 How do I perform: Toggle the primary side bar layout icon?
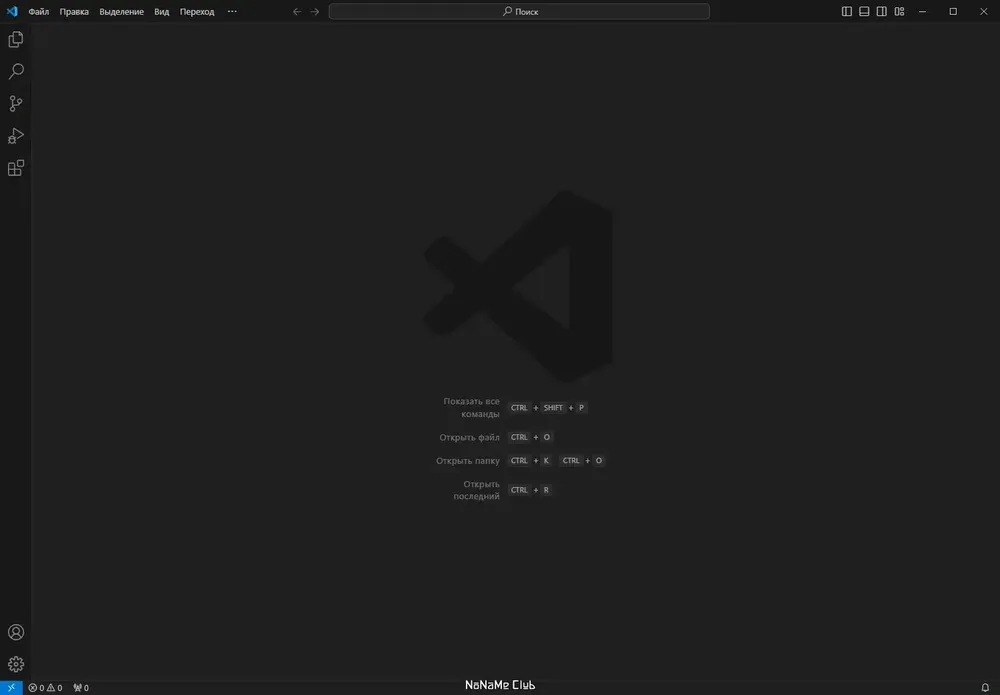[x=846, y=11]
